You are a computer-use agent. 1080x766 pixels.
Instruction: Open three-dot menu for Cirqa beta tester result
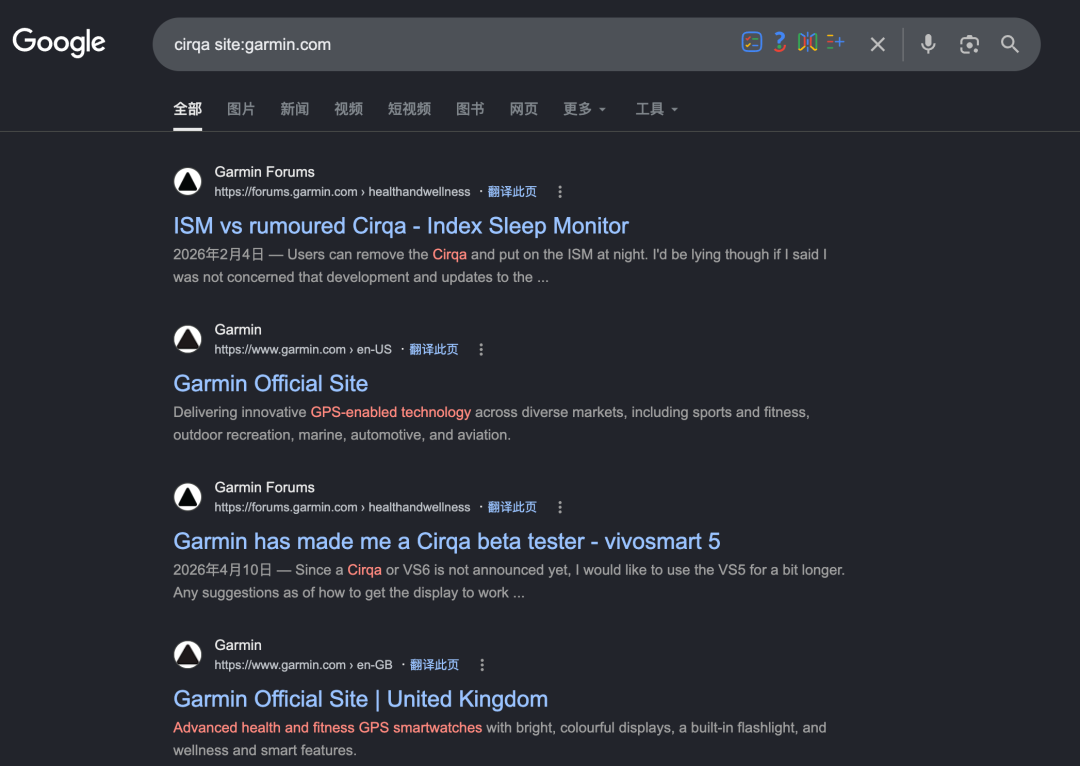click(x=560, y=507)
